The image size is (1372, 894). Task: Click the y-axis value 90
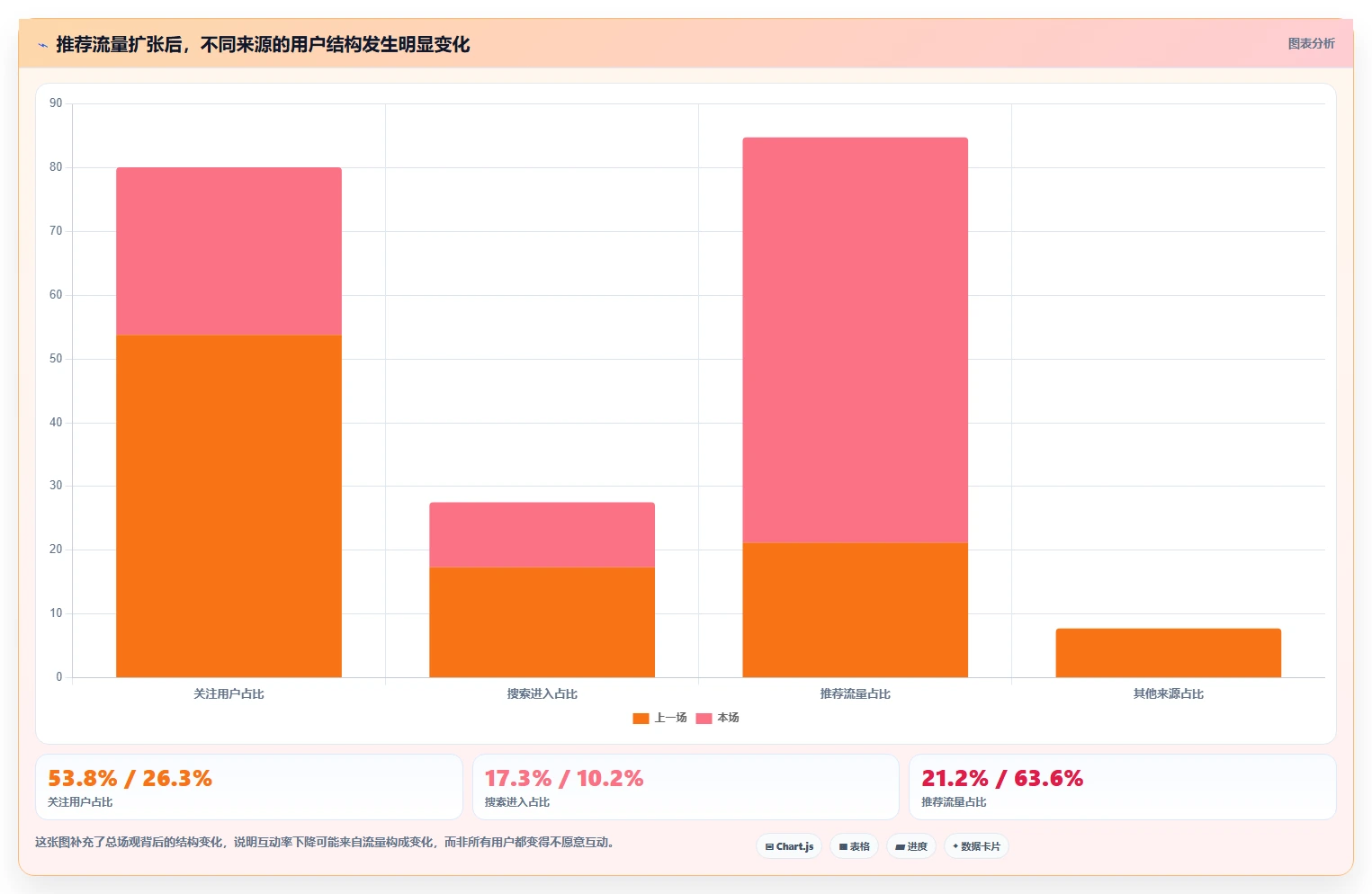56,103
